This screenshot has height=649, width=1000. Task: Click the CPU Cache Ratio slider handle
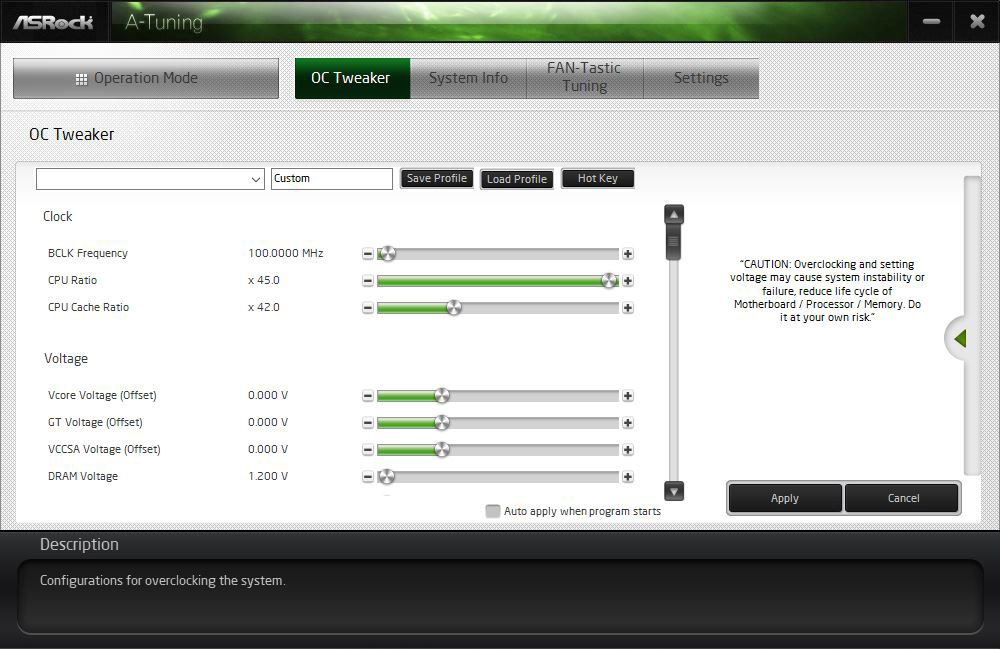click(453, 308)
